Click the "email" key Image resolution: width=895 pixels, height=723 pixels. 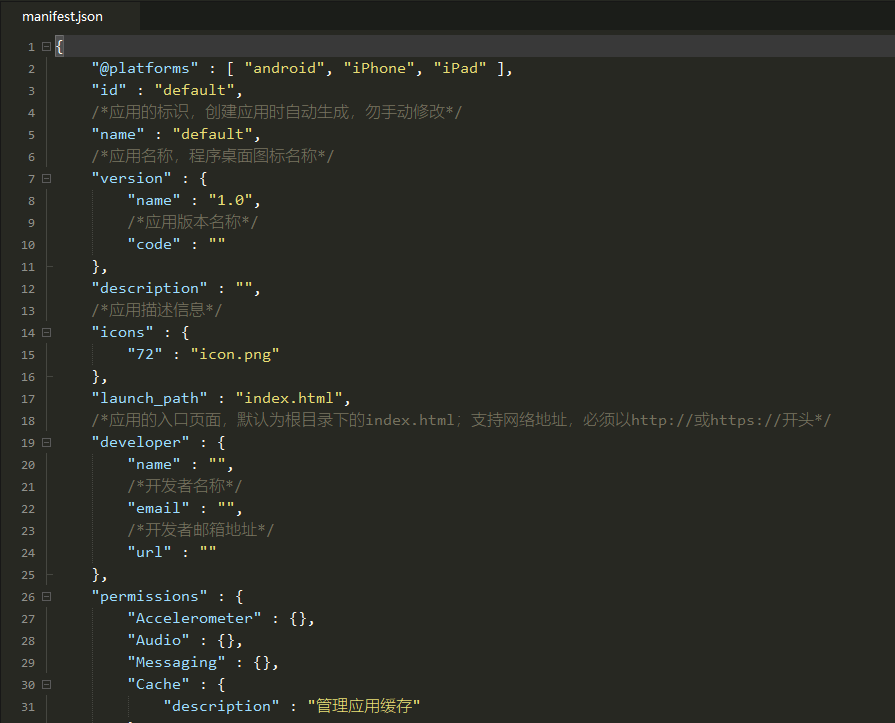(159, 508)
